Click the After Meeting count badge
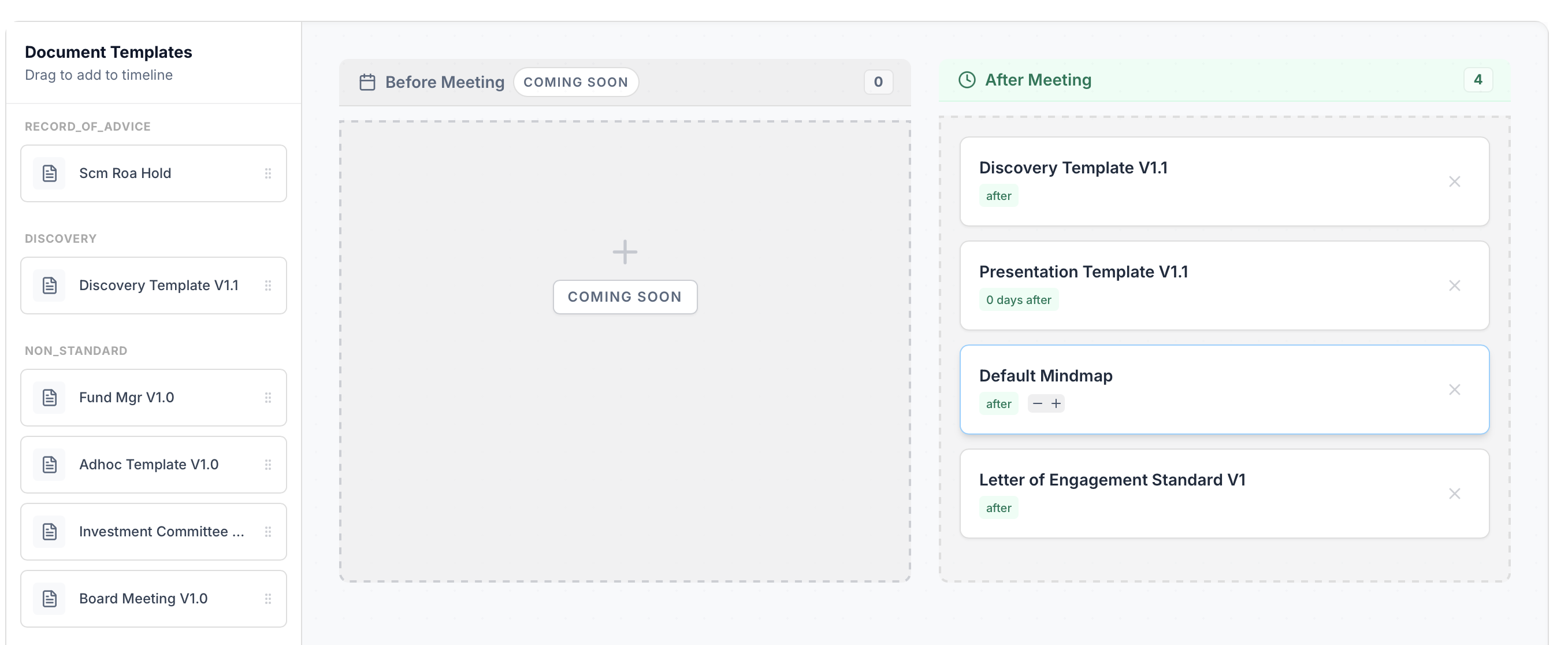 click(1477, 80)
